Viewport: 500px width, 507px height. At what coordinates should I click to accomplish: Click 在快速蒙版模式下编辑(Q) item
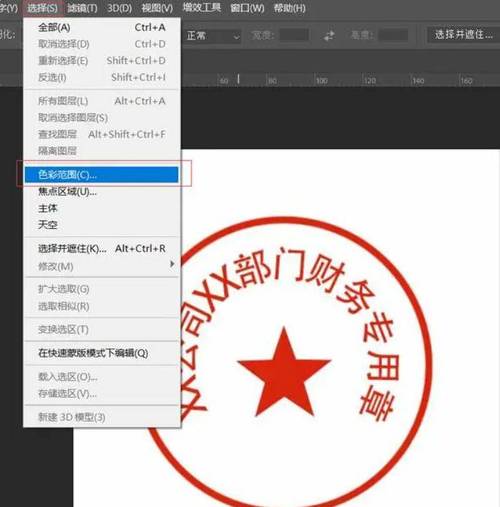[102, 353]
